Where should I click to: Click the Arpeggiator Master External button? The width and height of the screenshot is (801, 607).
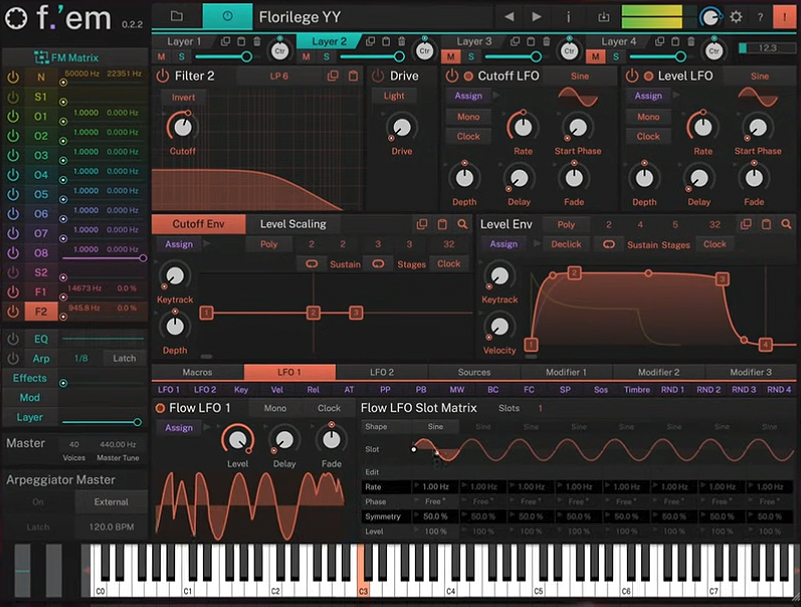click(x=111, y=502)
